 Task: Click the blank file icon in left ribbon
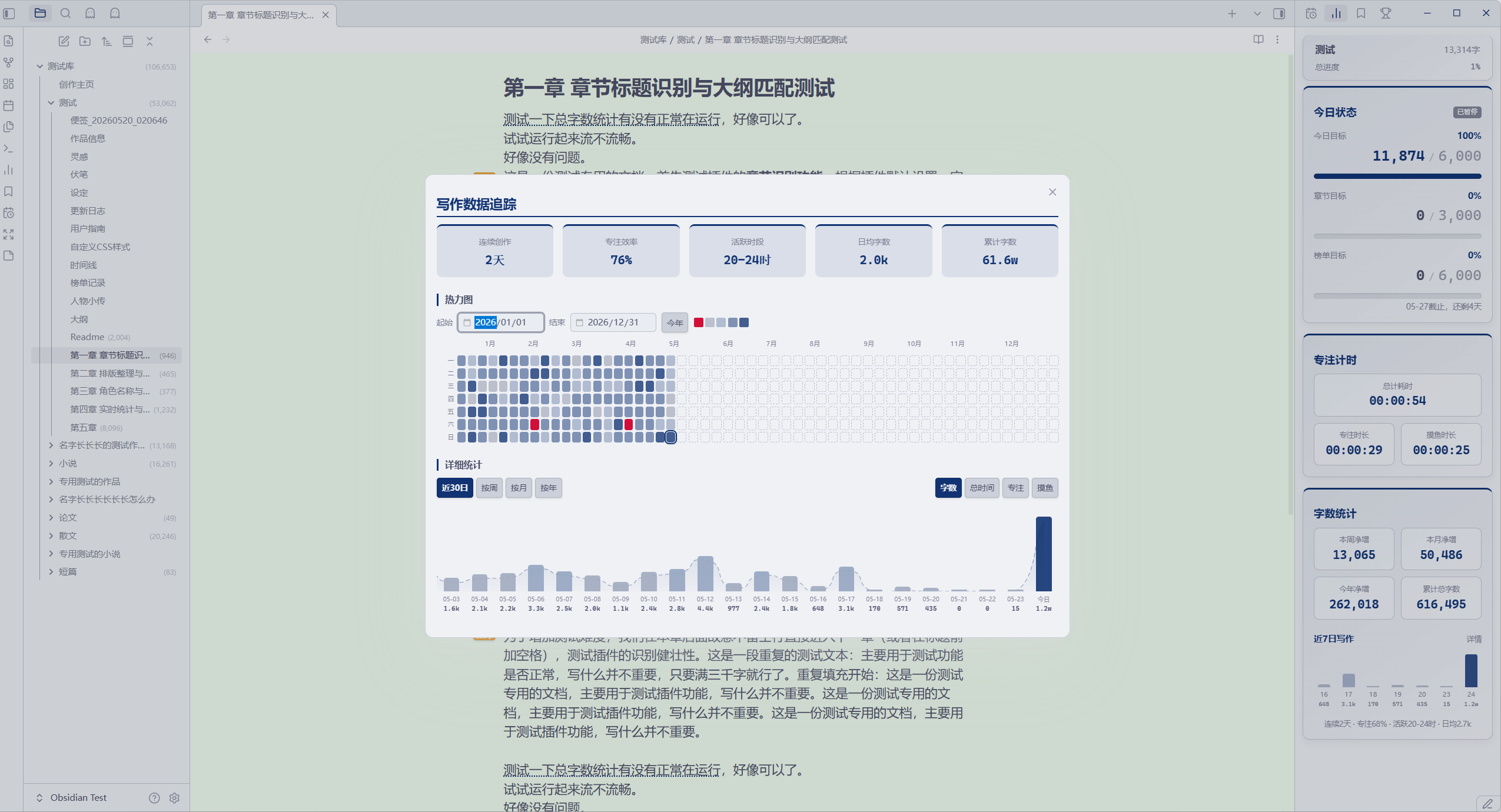(x=9, y=256)
